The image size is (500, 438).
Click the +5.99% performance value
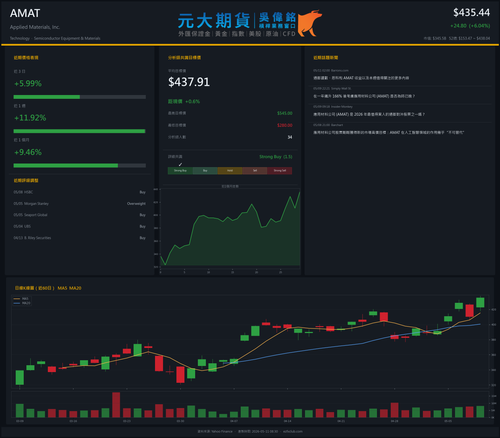pyautogui.click(x=28, y=83)
